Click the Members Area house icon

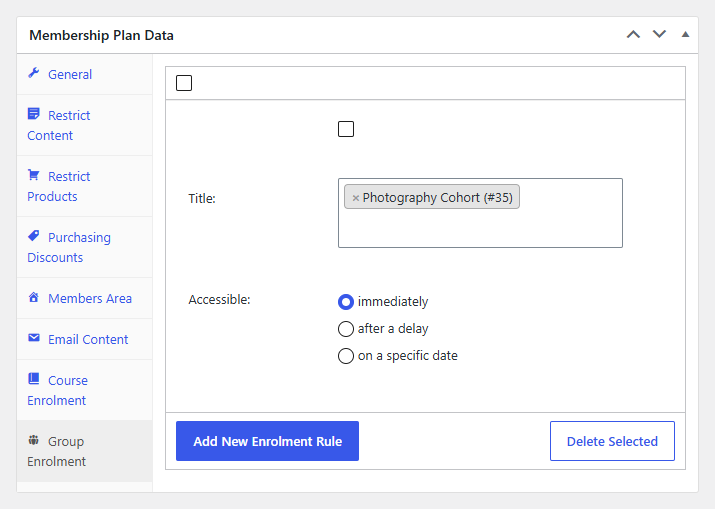coord(34,297)
